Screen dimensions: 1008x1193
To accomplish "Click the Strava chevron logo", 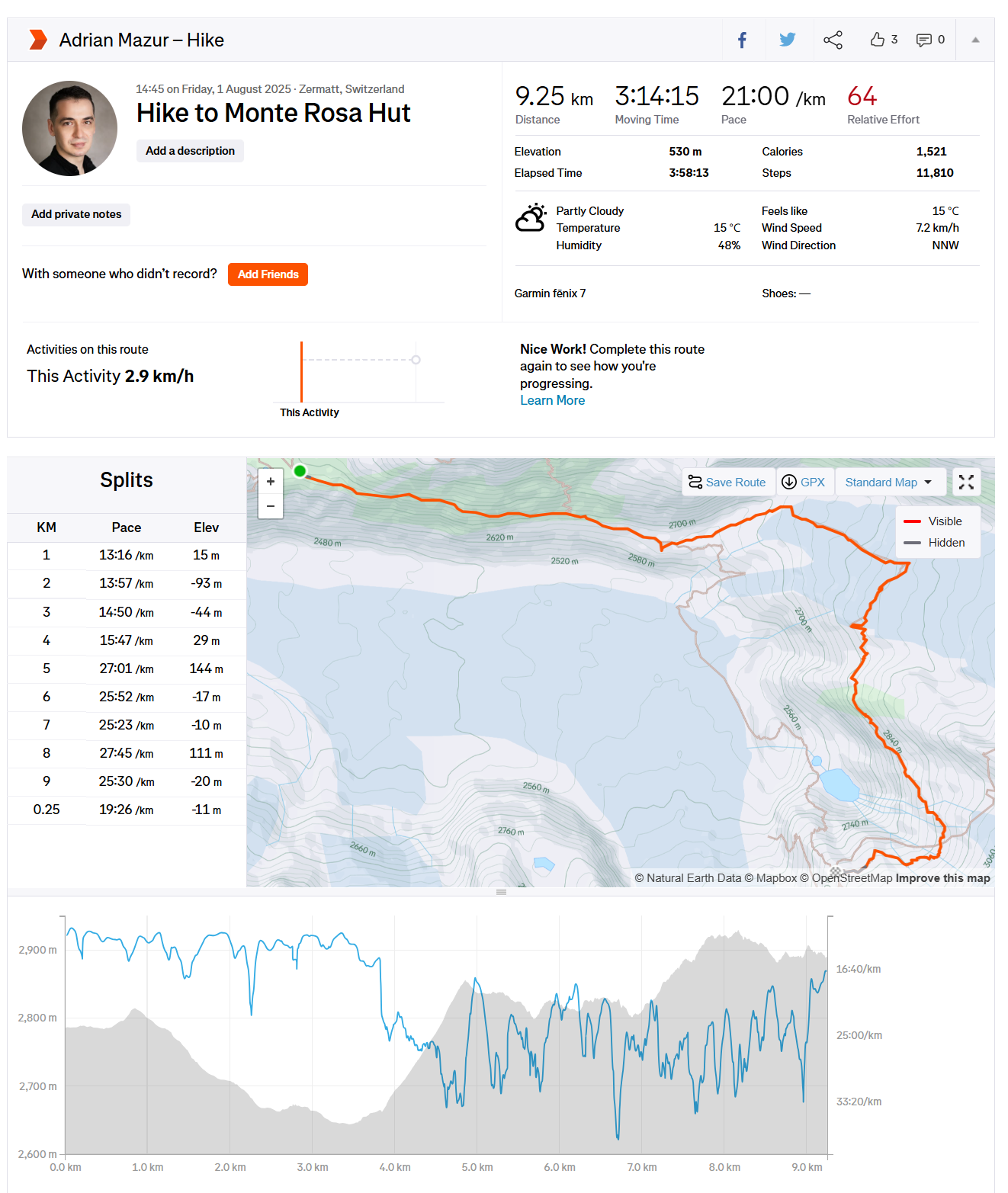I will [38, 40].
